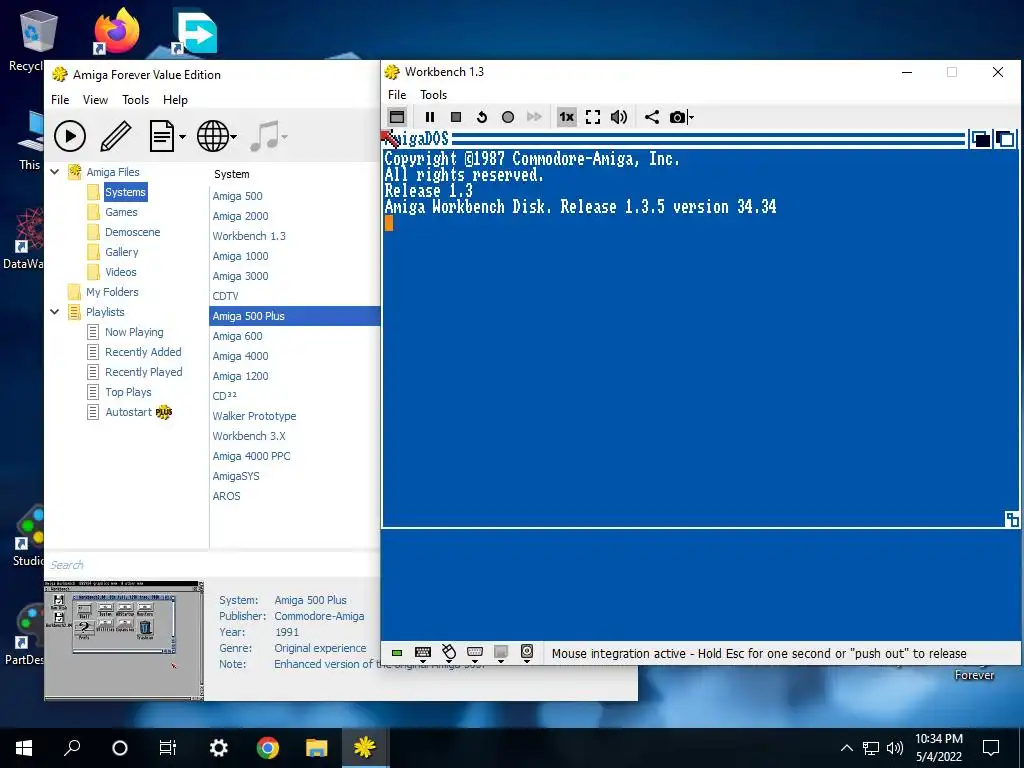Open the hard disk status bar icon
The width and height of the screenshot is (1024, 768).
pyautogui.click(x=527, y=652)
